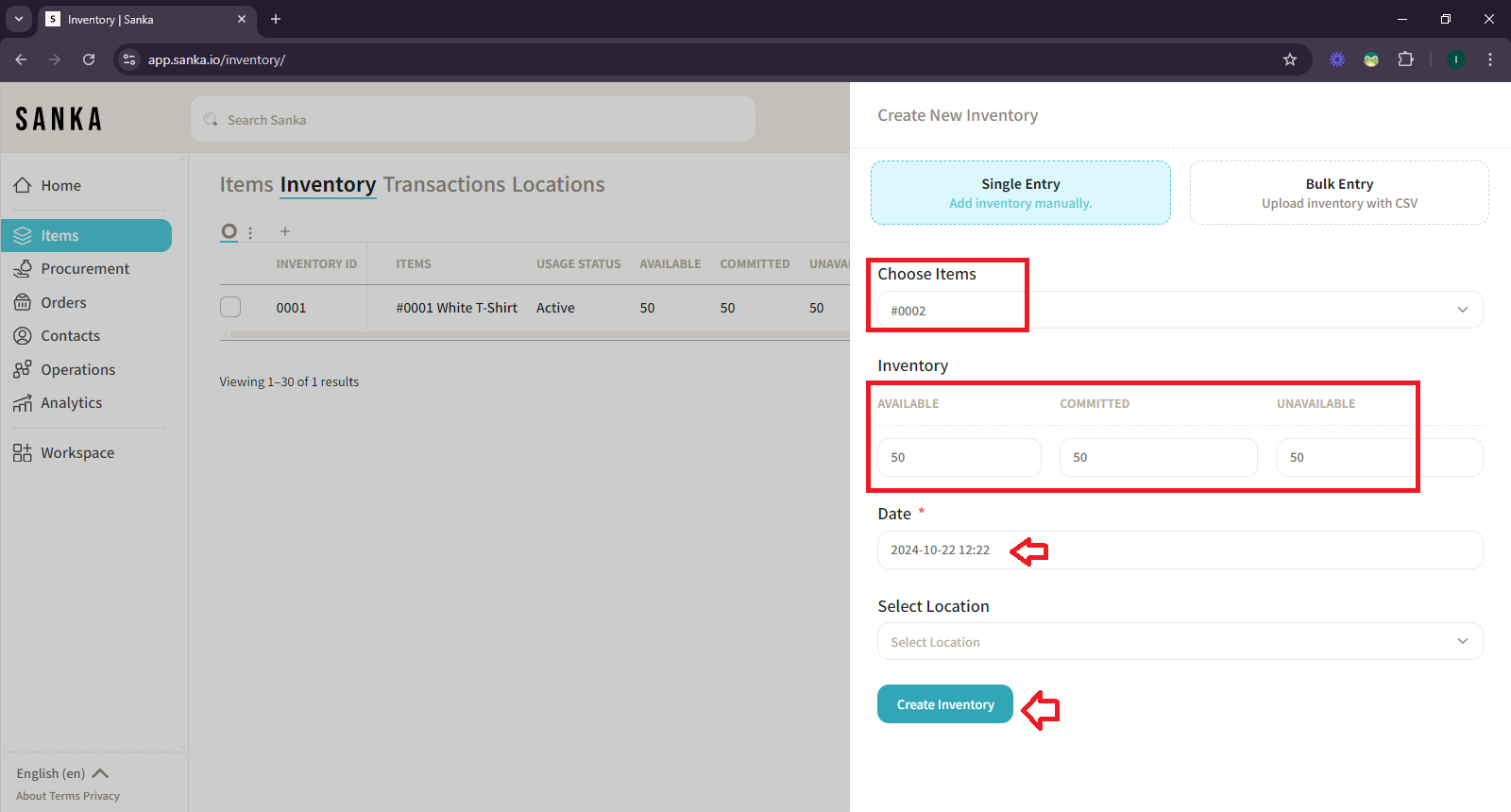This screenshot has height=812, width=1511.
Task: Bookmark this page with the star icon
Action: pos(1290,59)
